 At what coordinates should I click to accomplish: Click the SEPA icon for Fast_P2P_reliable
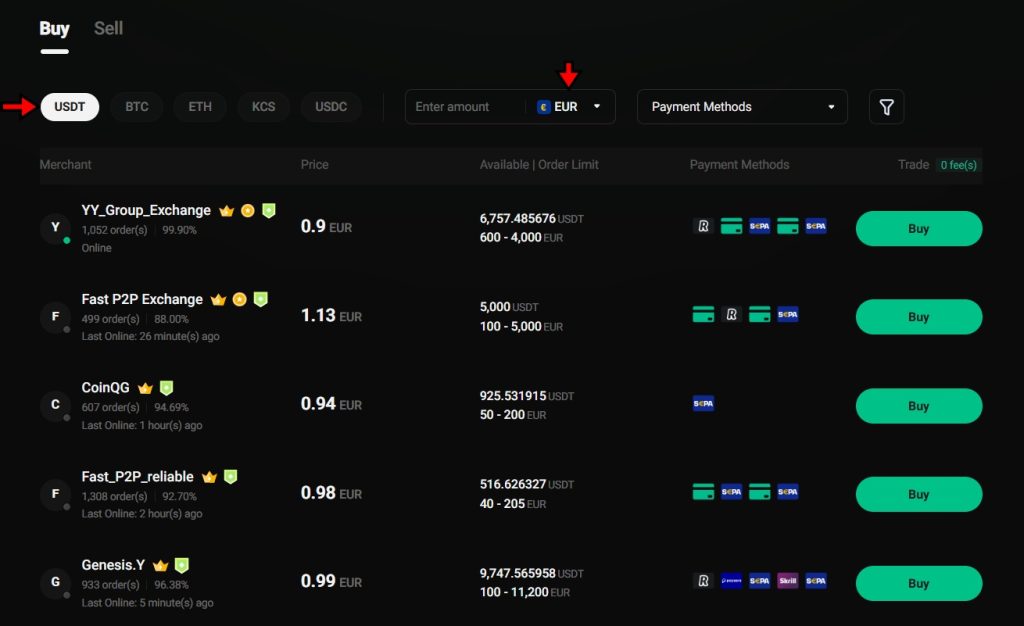[x=731, y=492]
